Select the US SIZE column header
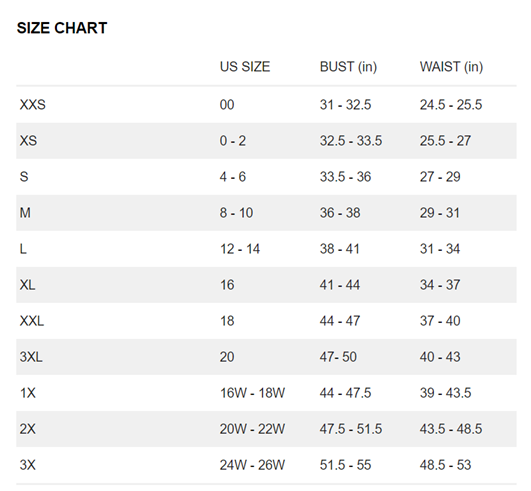This screenshot has width=531, height=491. pos(245,67)
